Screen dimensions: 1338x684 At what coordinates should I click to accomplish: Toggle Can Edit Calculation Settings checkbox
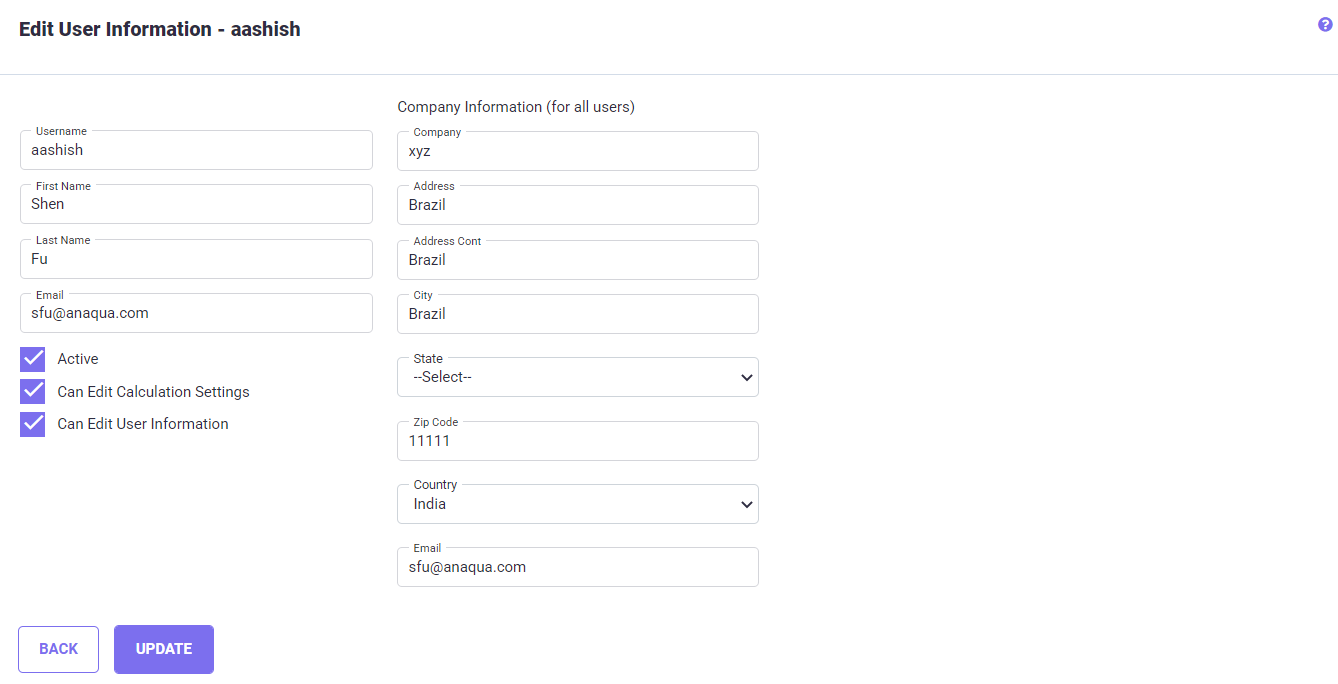[33, 392]
